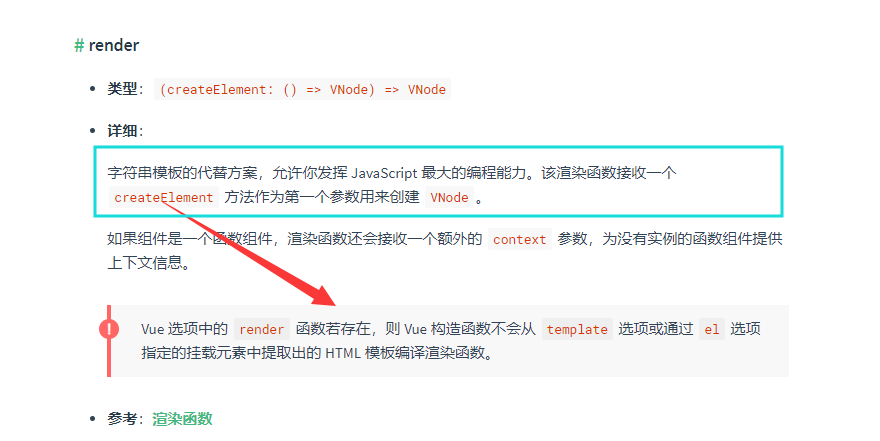Image resolution: width=880 pixels, height=441 pixels.
Task: Click the bullet before 类型
Action: coord(93,89)
